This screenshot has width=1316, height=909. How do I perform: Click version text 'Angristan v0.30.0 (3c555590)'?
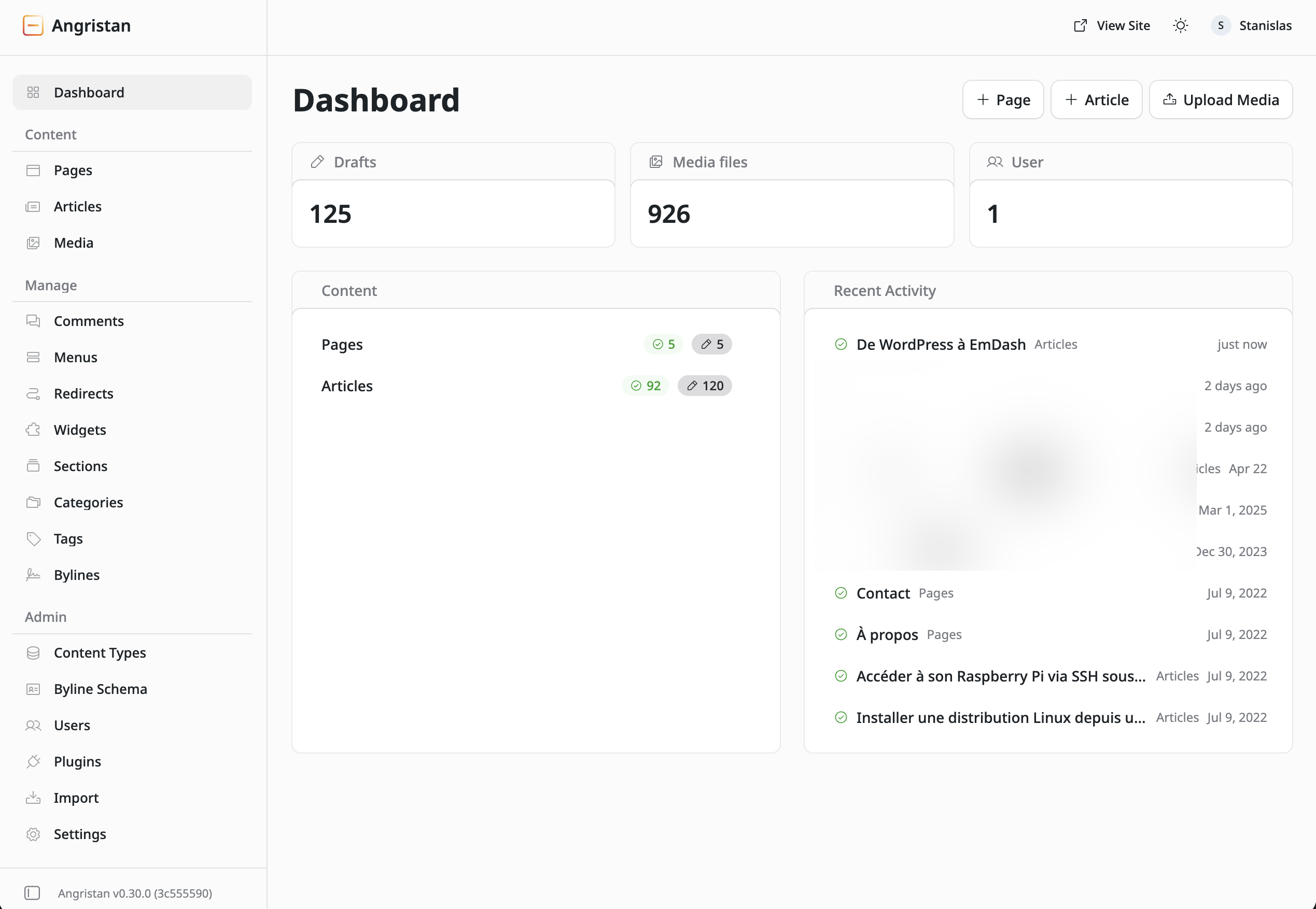click(135, 893)
